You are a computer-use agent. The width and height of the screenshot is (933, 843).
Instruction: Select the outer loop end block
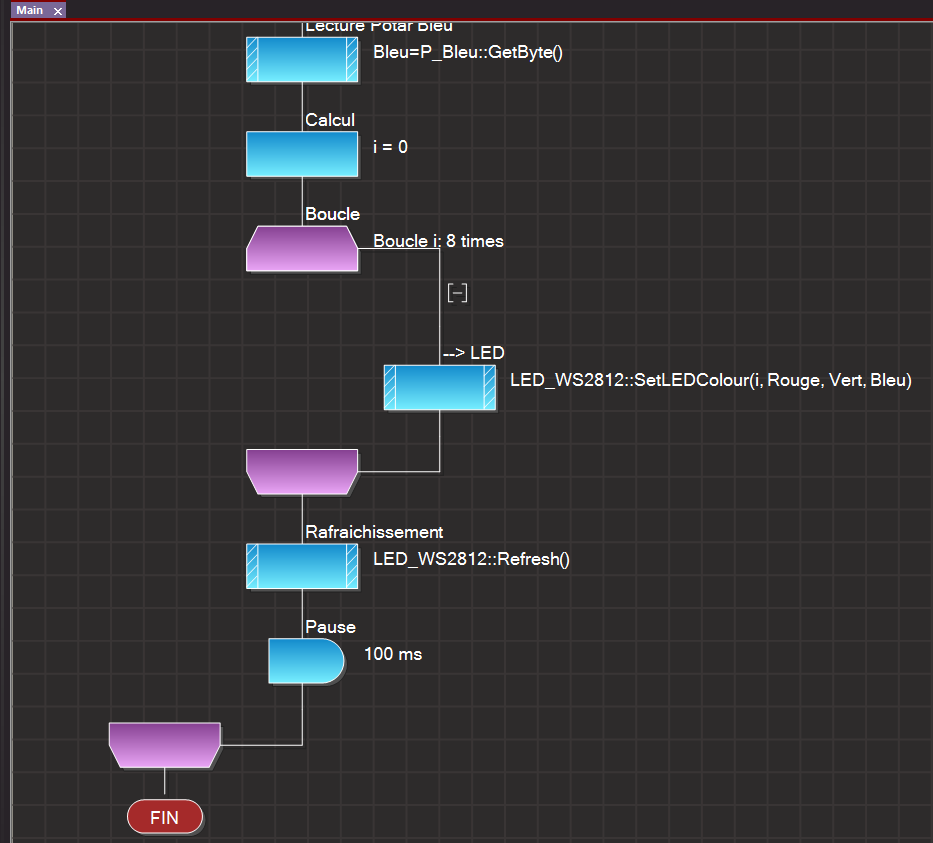[x=165, y=745]
